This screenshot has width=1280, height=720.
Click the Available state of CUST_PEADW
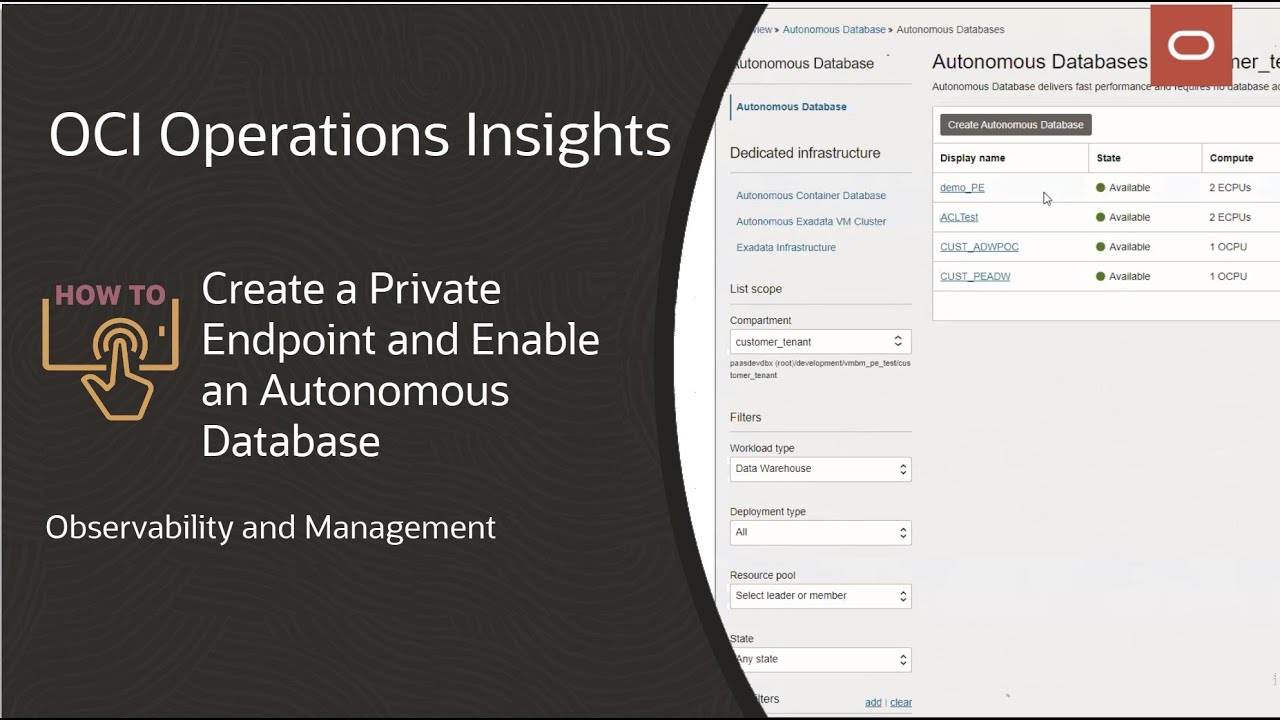[1123, 276]
